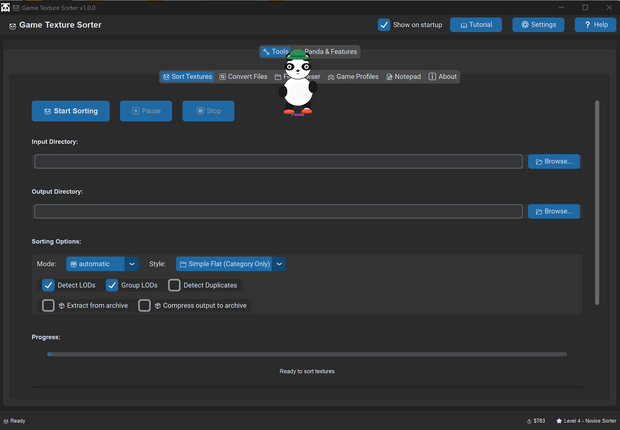Disable the Detect LODs checkbox

pos(48,285)
